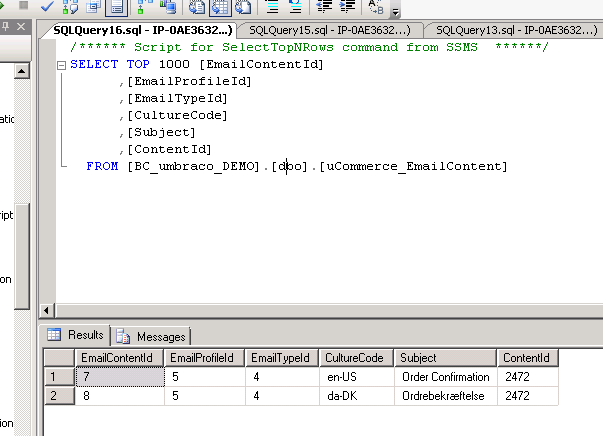Click the [CultureCode] line in the query

pos(177,115)
